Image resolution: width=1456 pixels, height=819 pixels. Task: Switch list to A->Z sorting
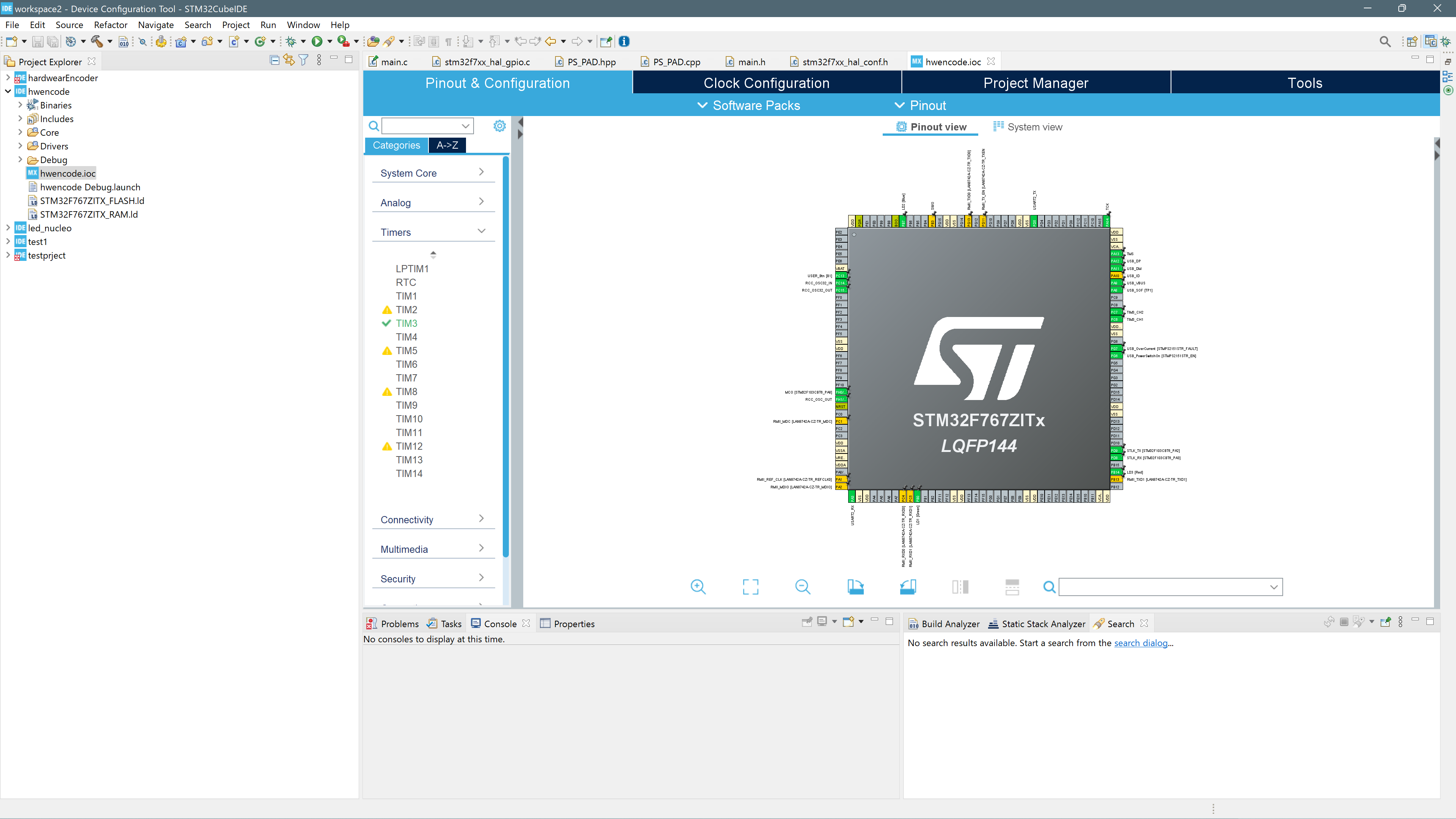447,145
